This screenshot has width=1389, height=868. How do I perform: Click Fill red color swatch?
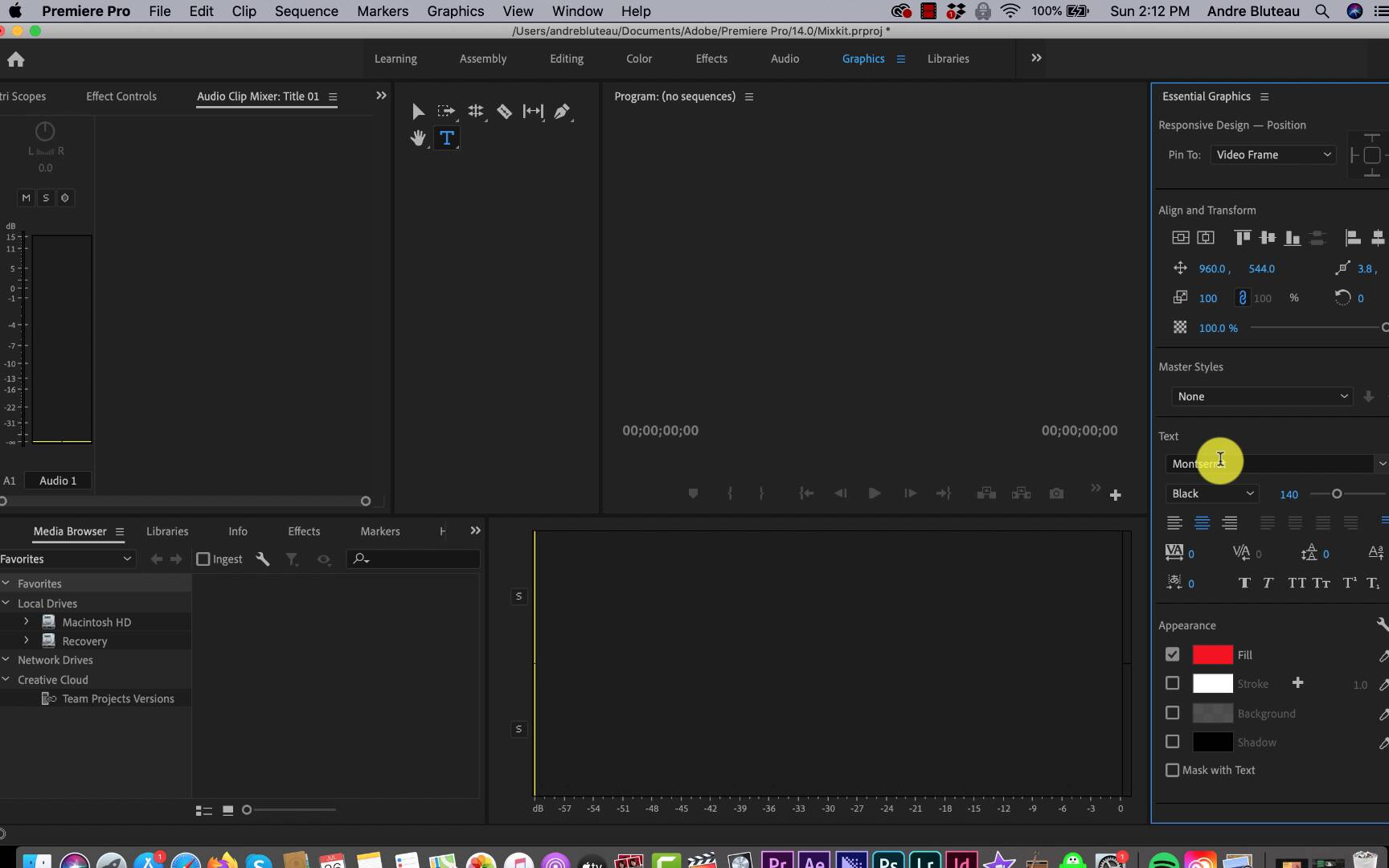point(1212,654)
